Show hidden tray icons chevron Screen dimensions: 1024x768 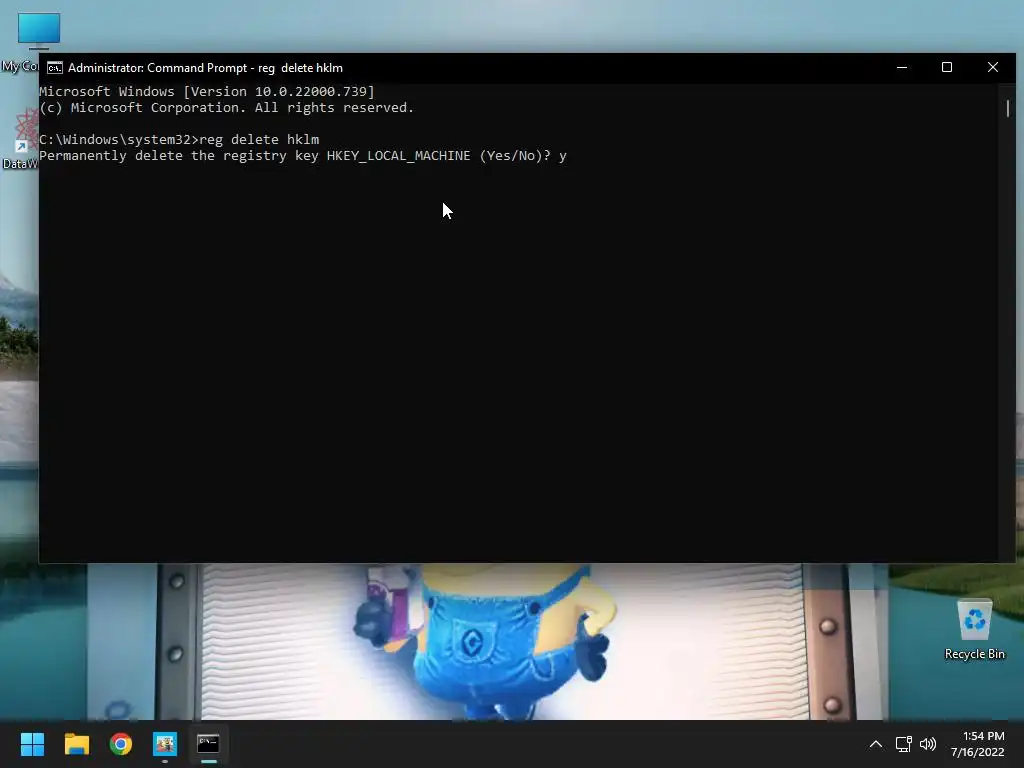click(876, 744)
